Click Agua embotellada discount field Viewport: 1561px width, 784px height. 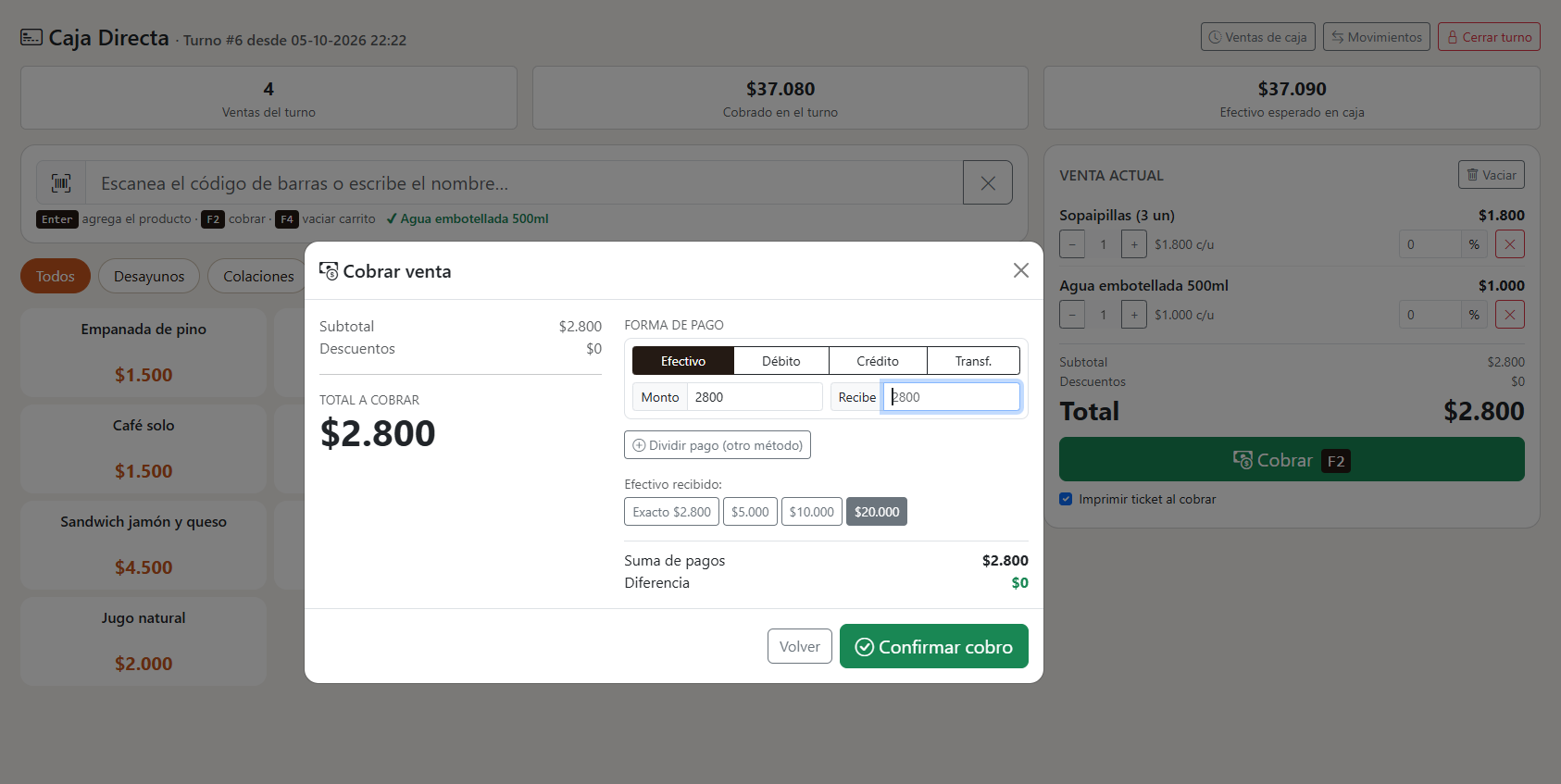(1430, 315)
